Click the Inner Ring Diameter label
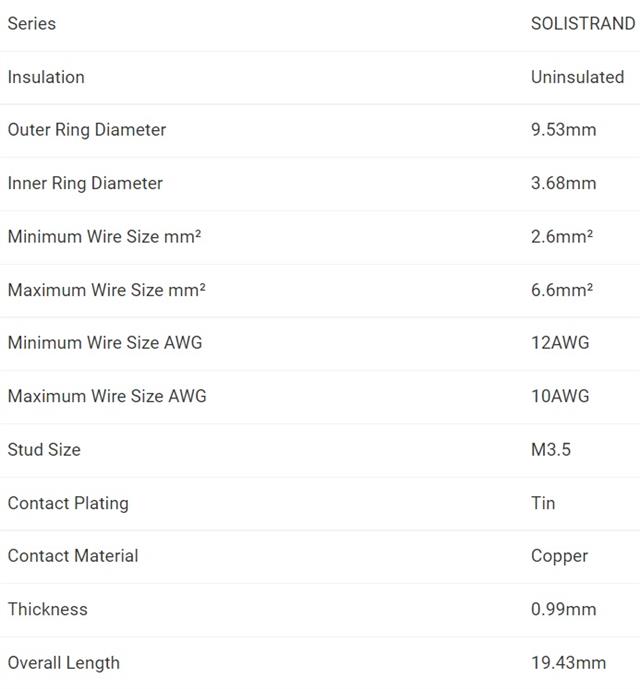Screen dimensions: 640x689 85,184
